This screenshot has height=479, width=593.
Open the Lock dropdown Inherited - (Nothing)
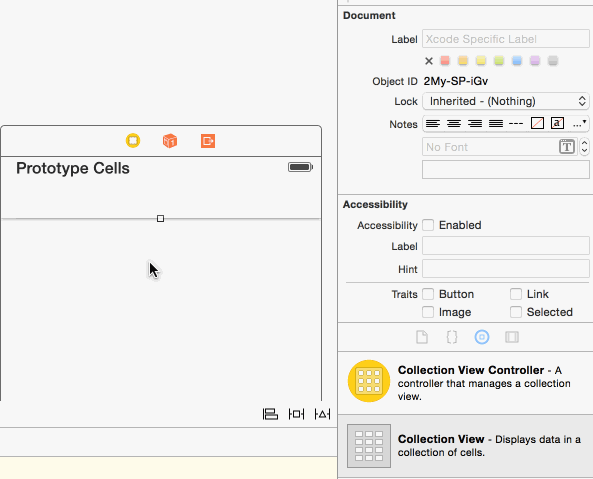click(506, 101)
